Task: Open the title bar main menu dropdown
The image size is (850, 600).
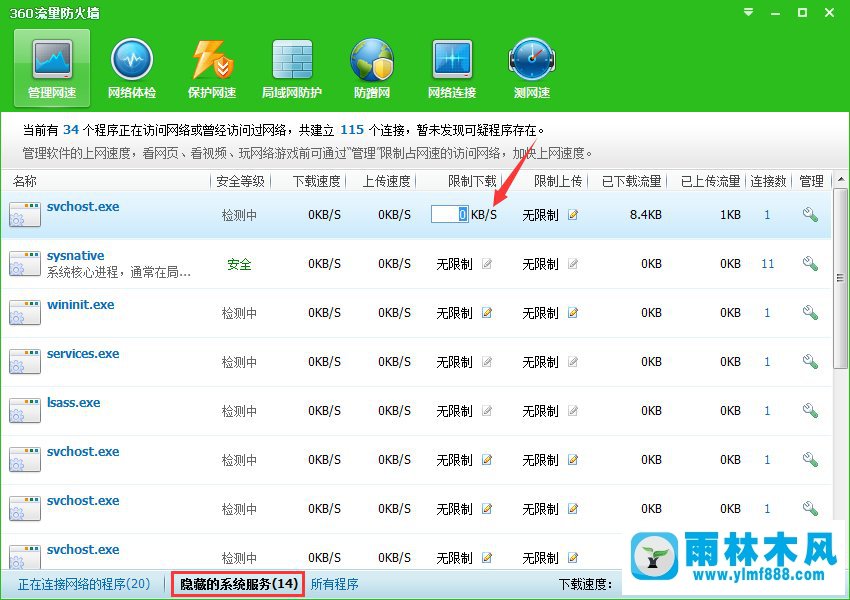Action: 749,12
